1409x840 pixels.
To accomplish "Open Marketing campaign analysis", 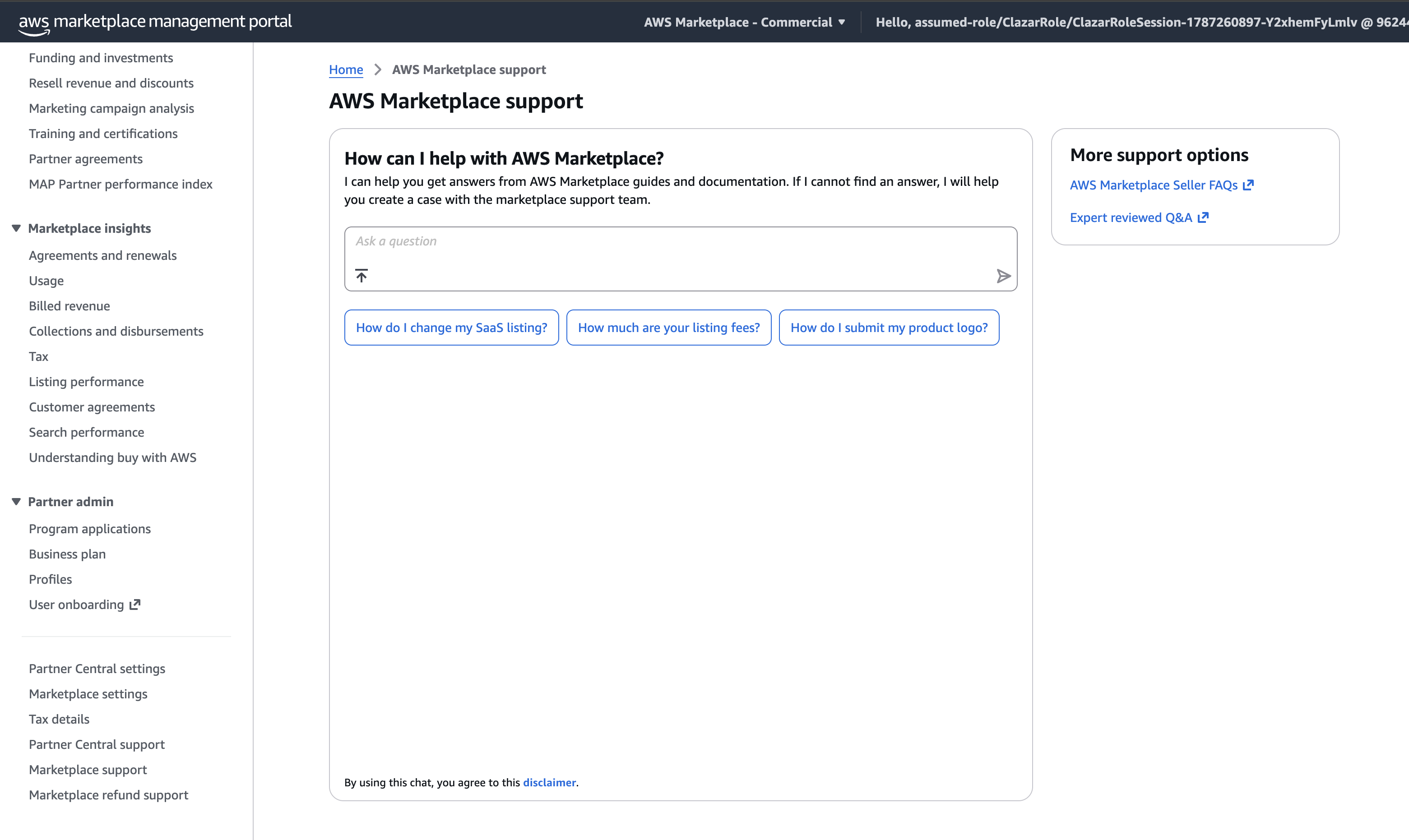I will point(111,108).
